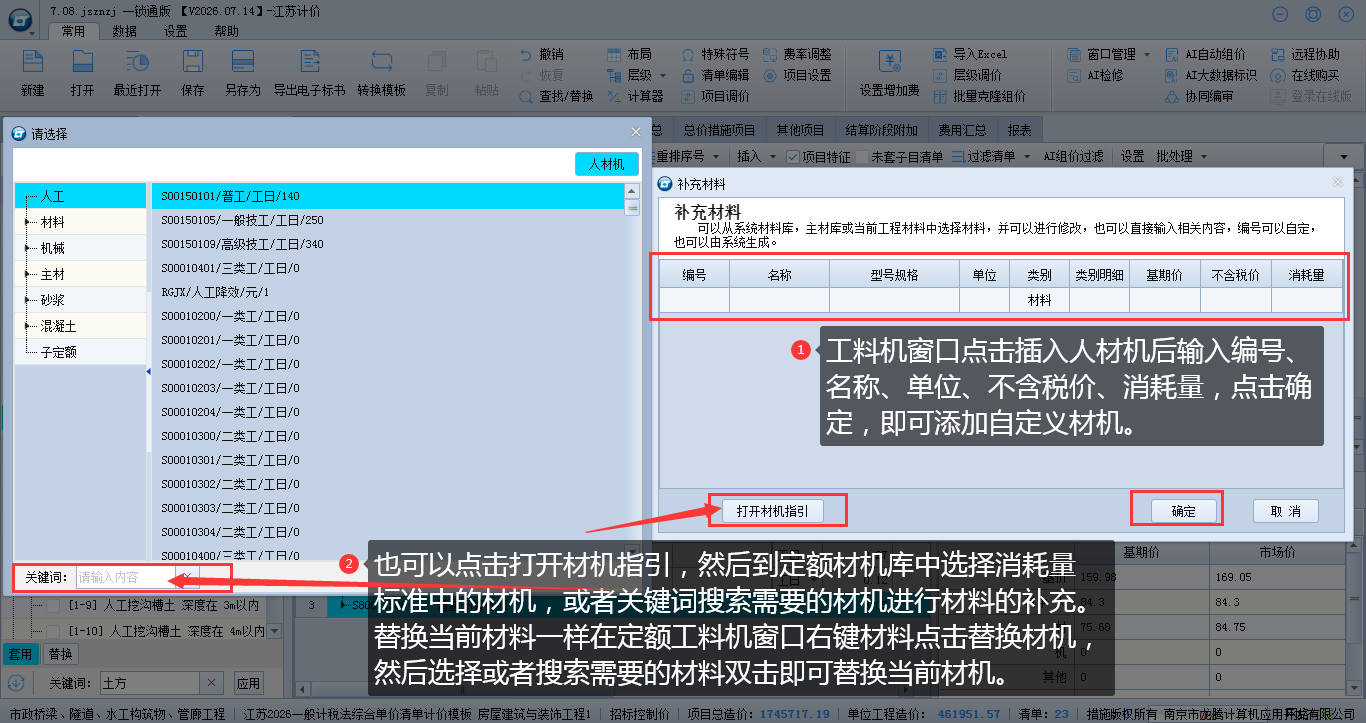
Task: Click the 关键词 search field in 请选择
Action: tap(126, 577)
